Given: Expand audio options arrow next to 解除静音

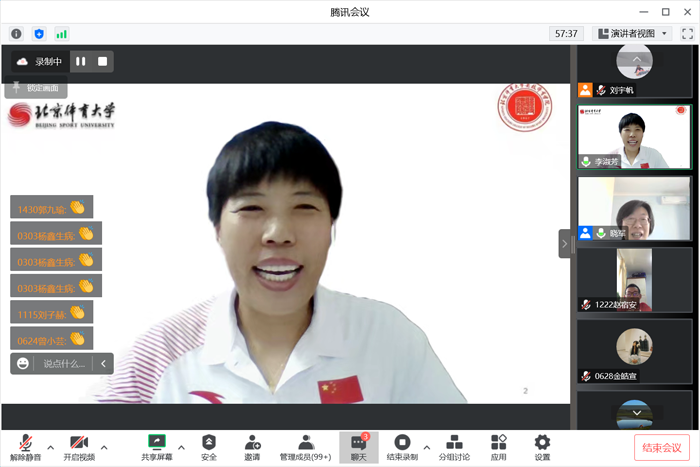Looking at the screenshot, I should pos(51,447).
